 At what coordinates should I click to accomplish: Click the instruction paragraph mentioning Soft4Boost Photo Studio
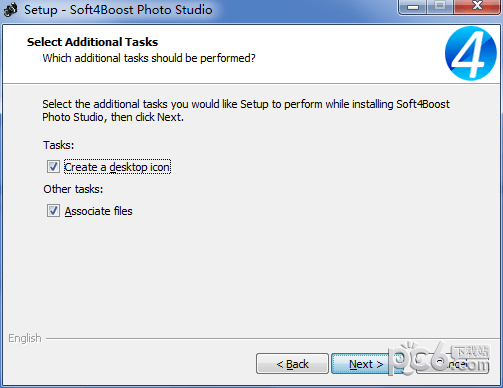pos(246,111)
